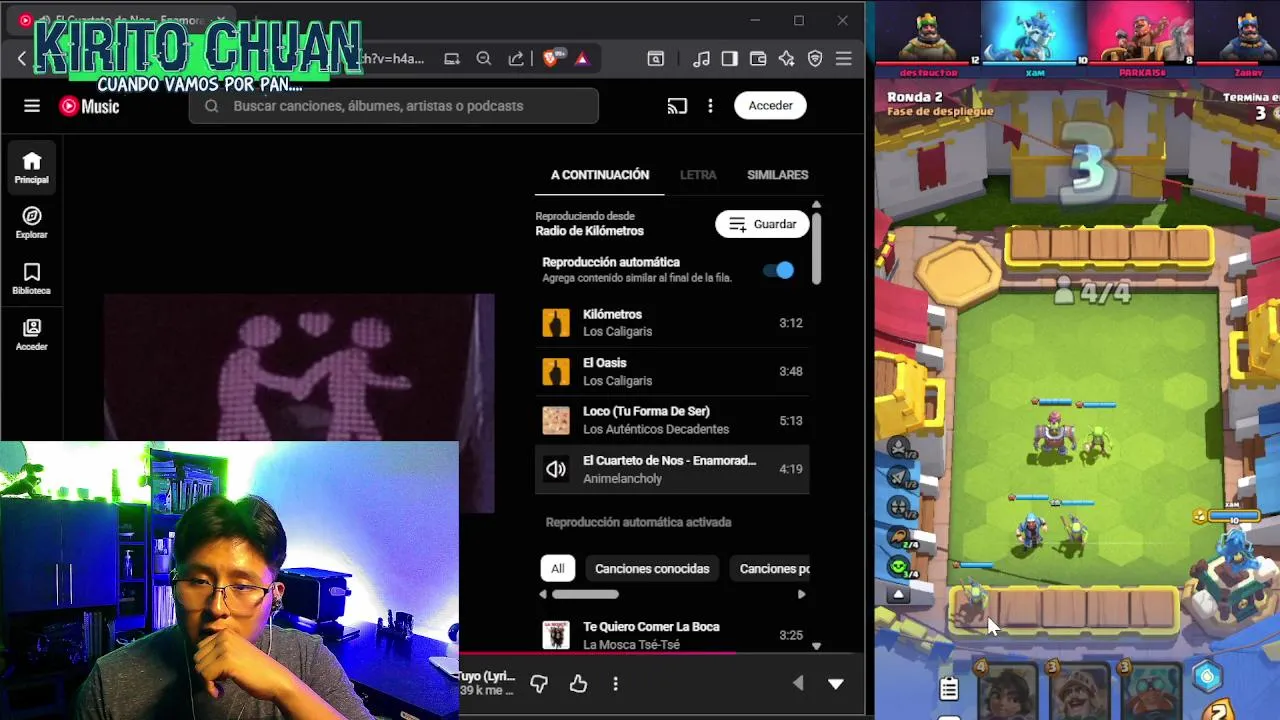Open player bar three-dot song menu
Image resolution: width=1280 pixels, height=720 pixels.
click(615, 684)
